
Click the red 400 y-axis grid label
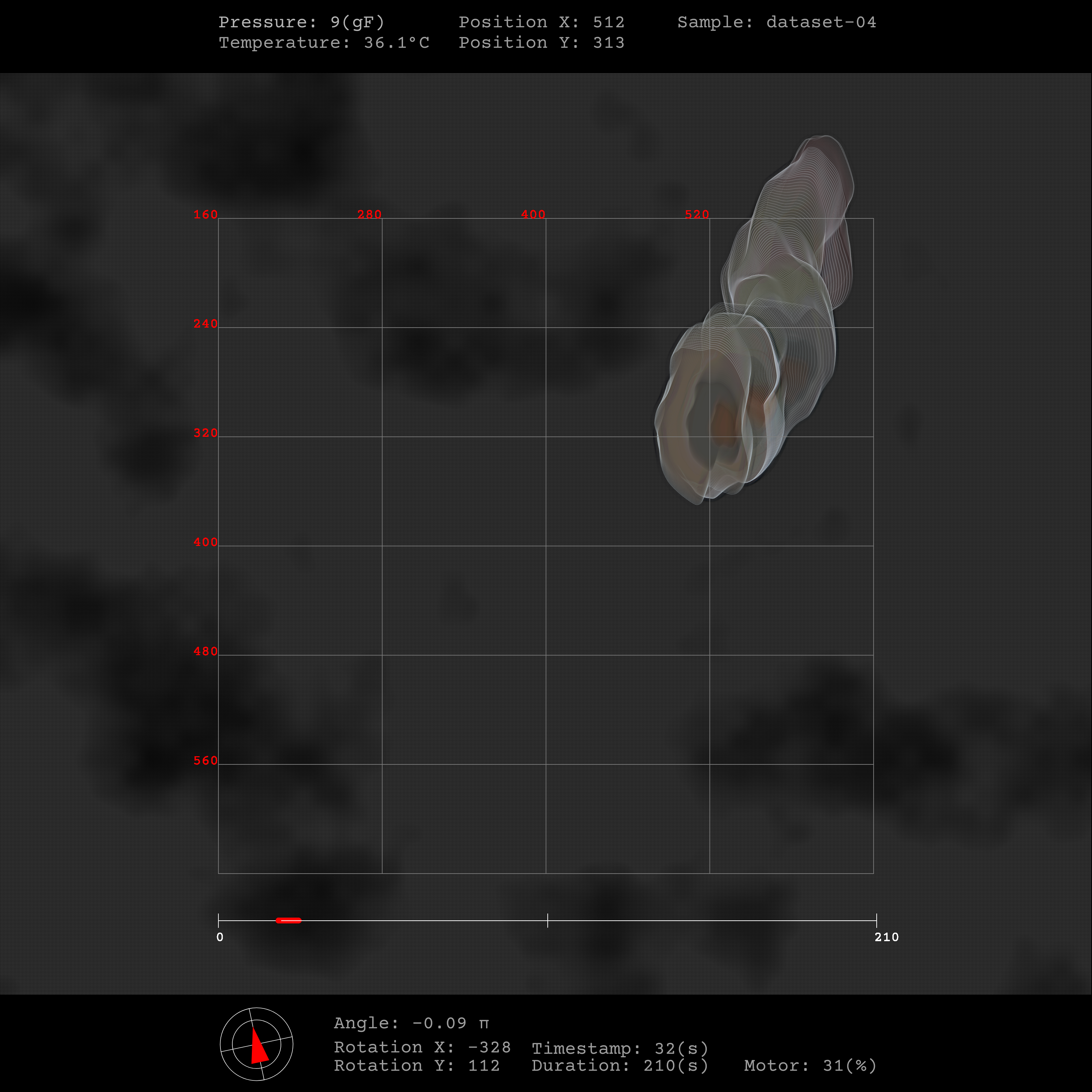[x=205, y=542]
